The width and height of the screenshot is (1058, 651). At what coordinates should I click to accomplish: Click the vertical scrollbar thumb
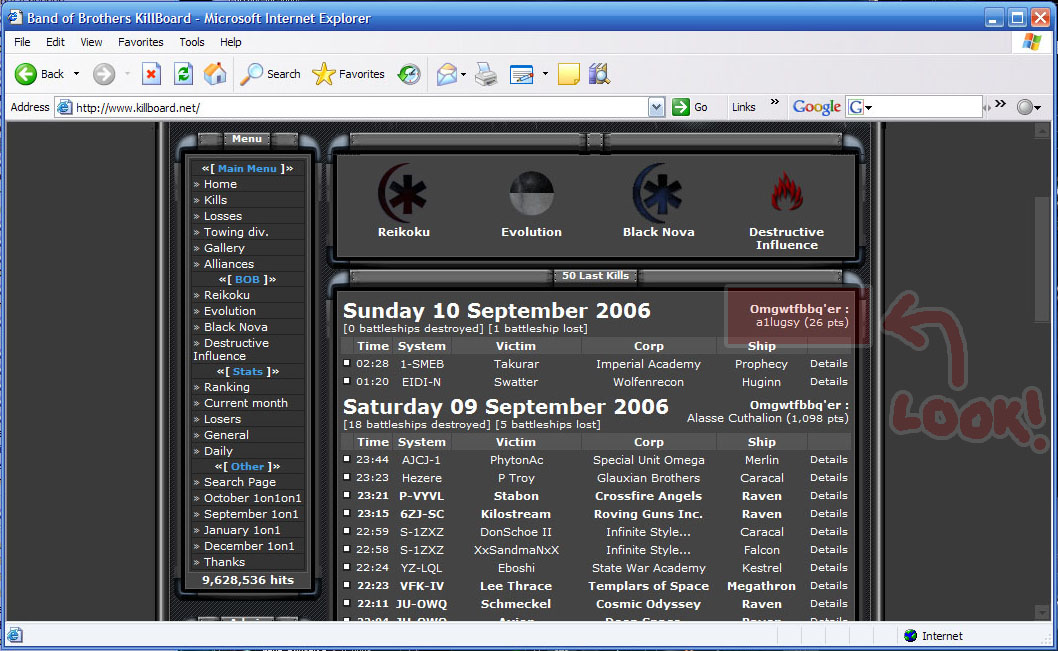[x=1042, y=260]
